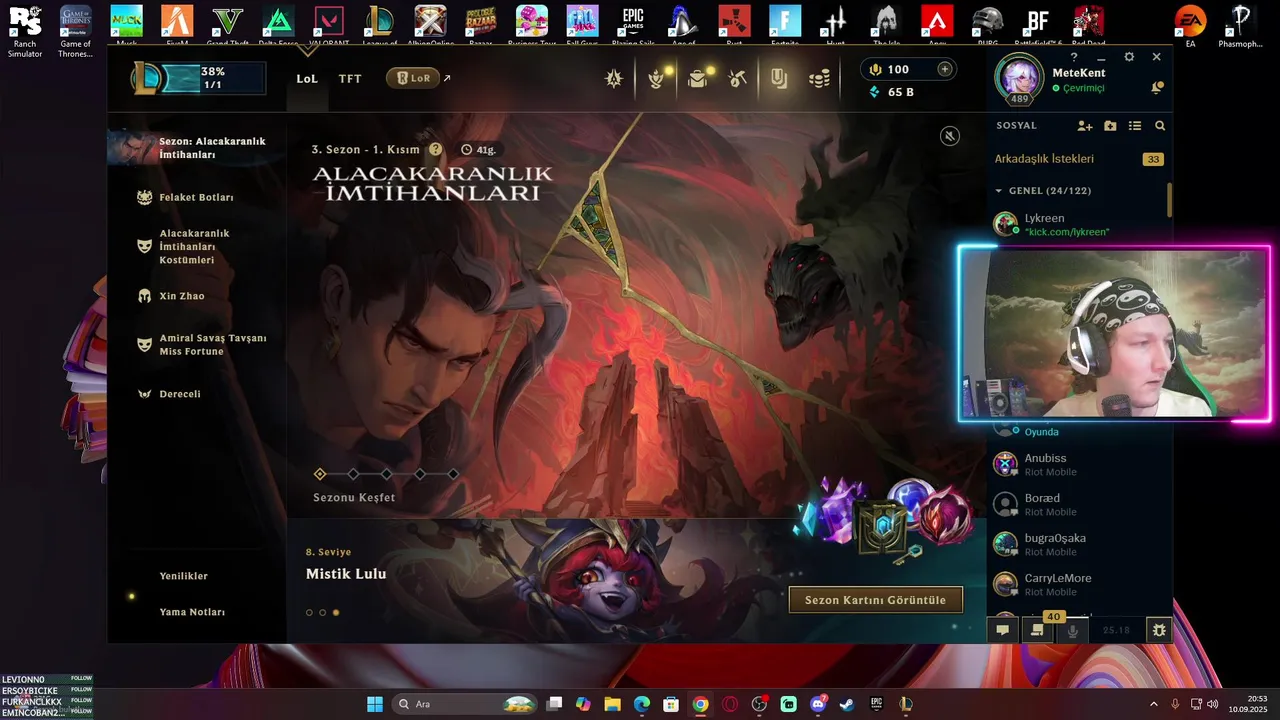Open the notifications bell icon

[x=1157, y=88]
